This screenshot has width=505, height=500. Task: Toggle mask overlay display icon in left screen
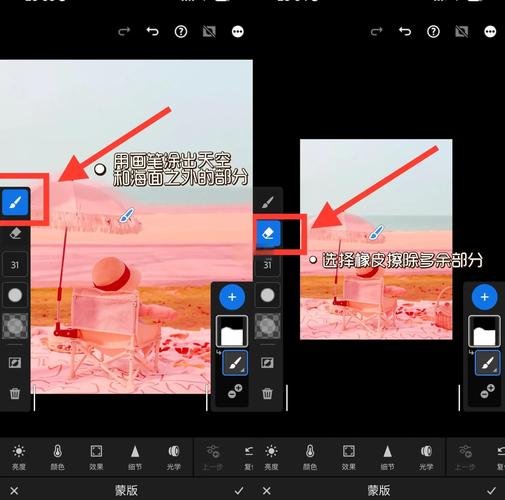[209, 32]
